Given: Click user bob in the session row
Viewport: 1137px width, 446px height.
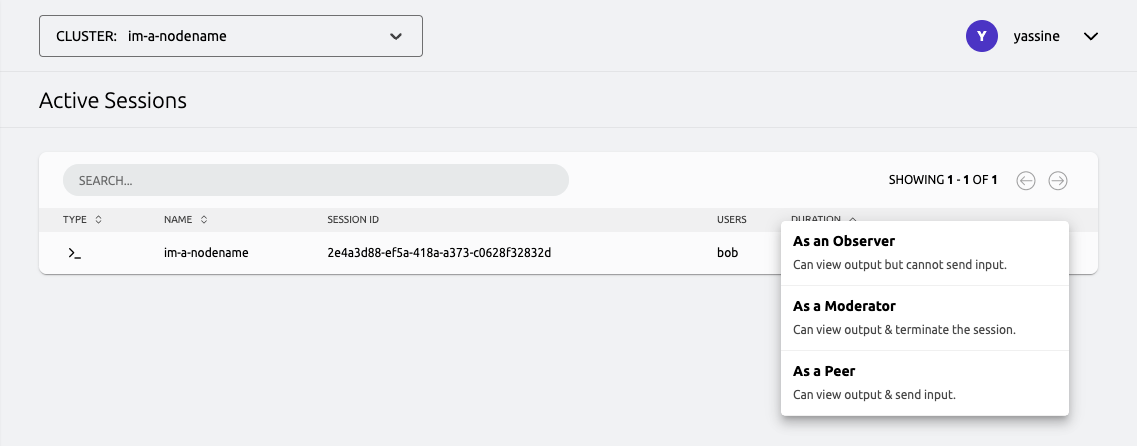Looking at the screenshot, I should tap(727, 253).
